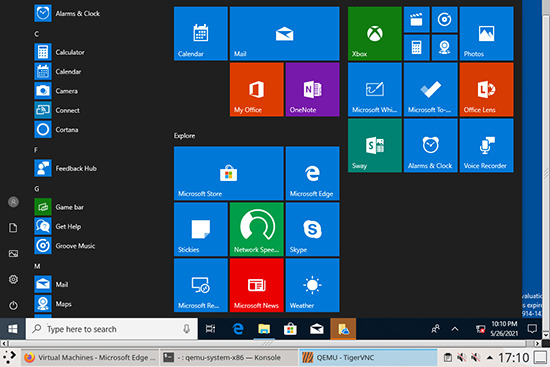Open the OneNote tile
The height and width of the screenshot is (367, 550).
(313, 89)
